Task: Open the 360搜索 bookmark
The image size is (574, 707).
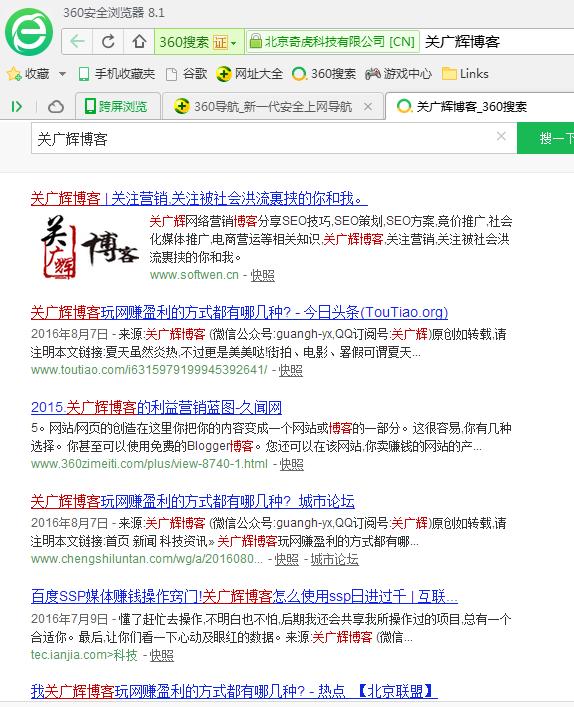Action: tap(324, 73)
